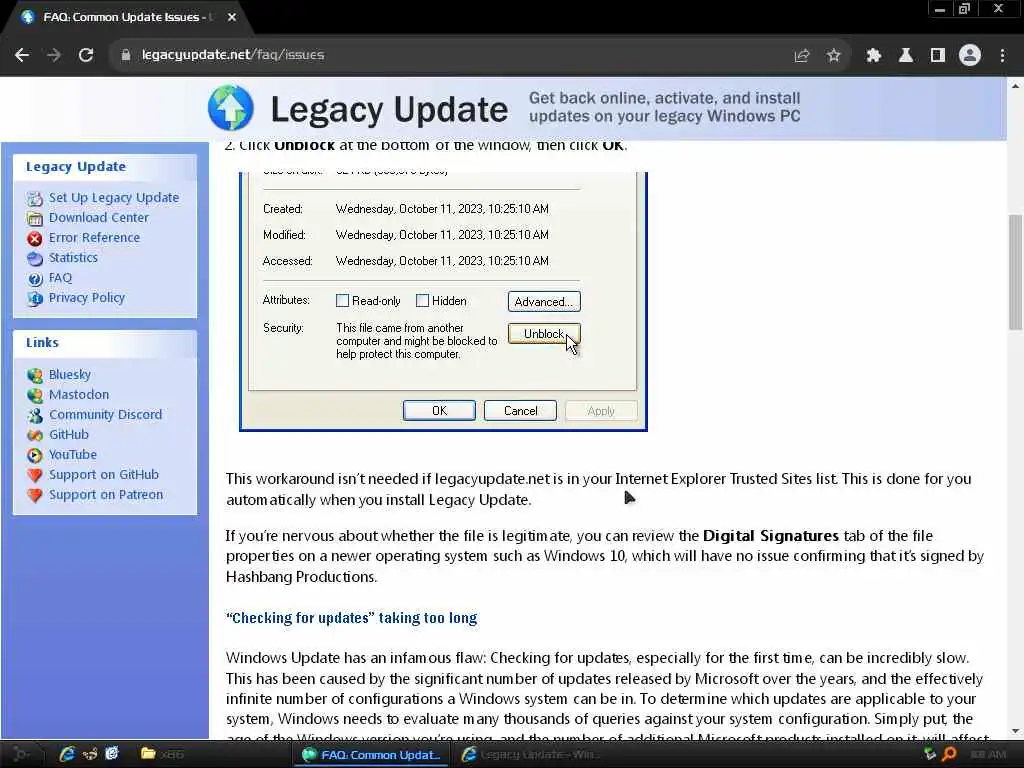Select the FAQ: Common Update Issues tab

(x=127, y=17)
